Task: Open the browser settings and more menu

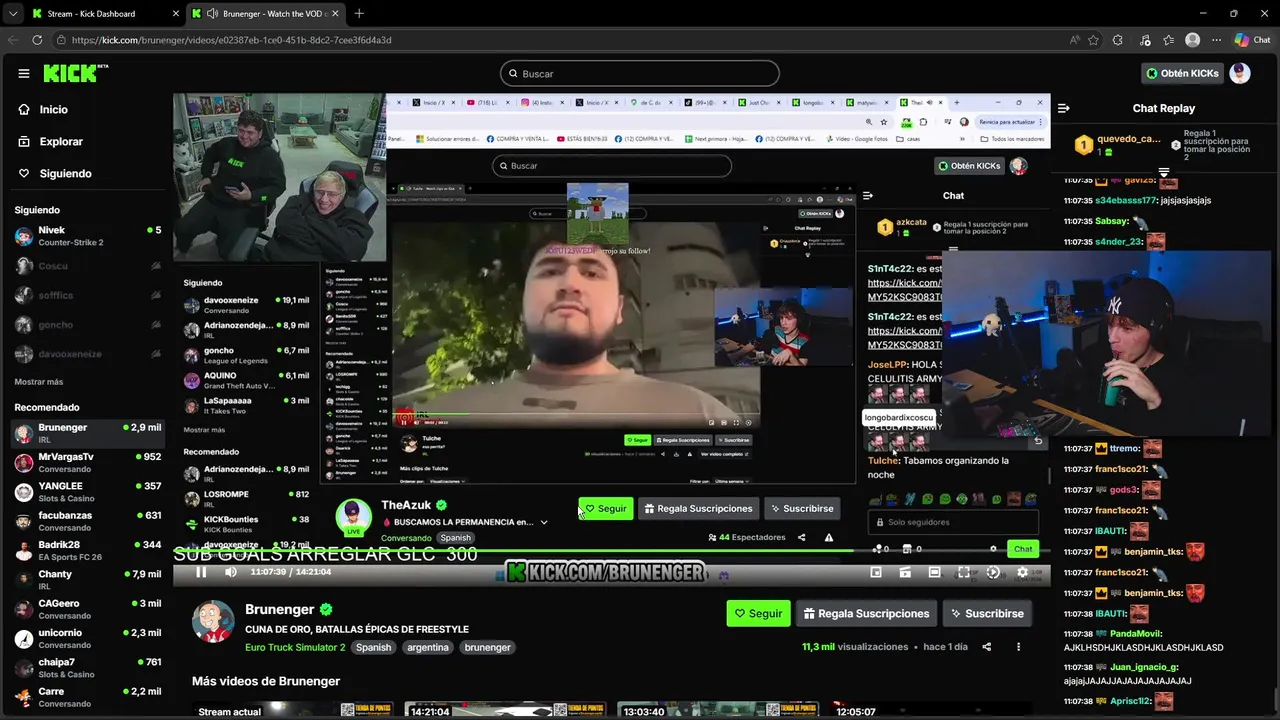Action: pos(1217,40)
